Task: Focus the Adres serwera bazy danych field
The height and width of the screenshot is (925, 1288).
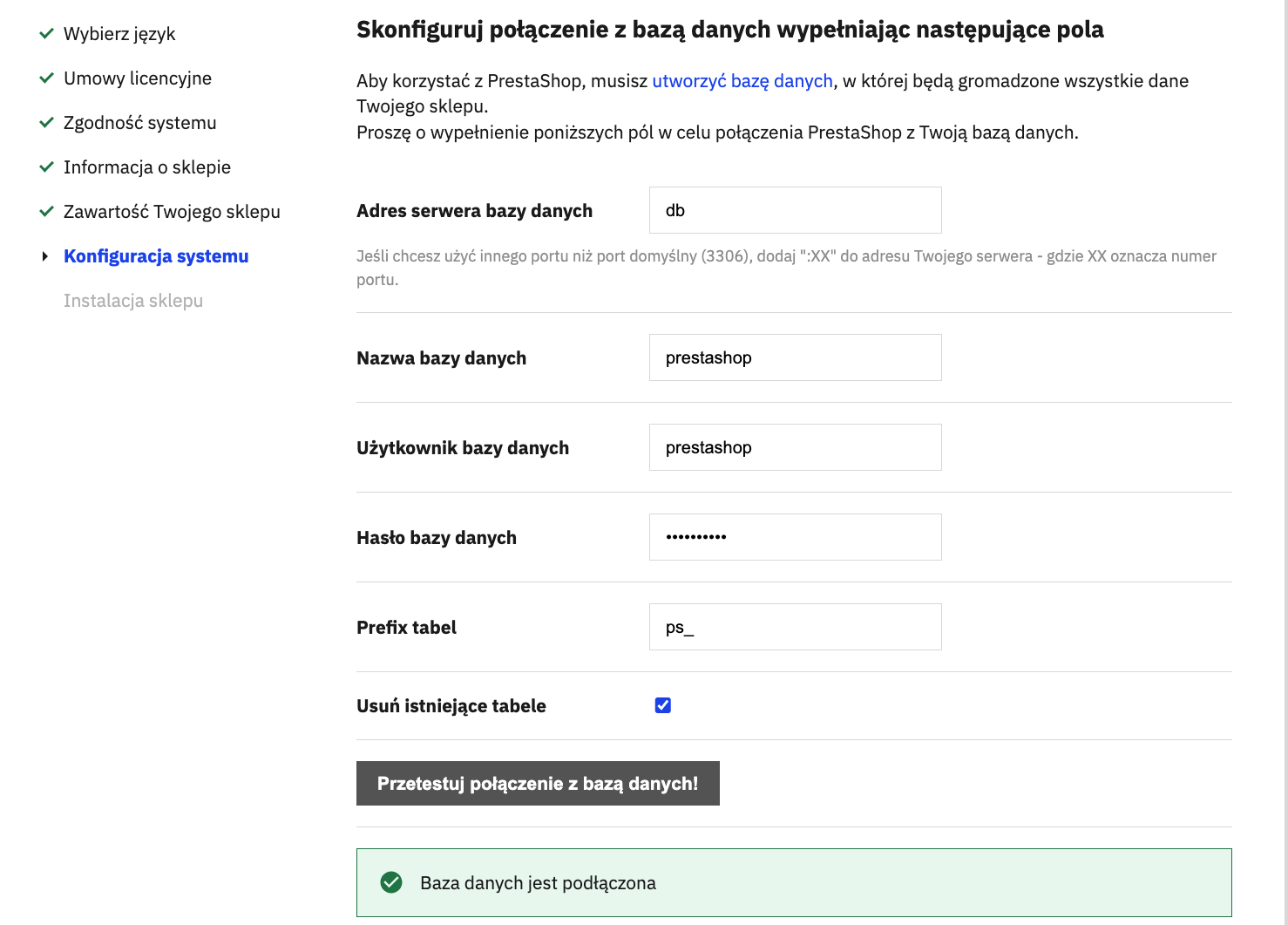Action: pyautogui.click(x=796, y=210)
